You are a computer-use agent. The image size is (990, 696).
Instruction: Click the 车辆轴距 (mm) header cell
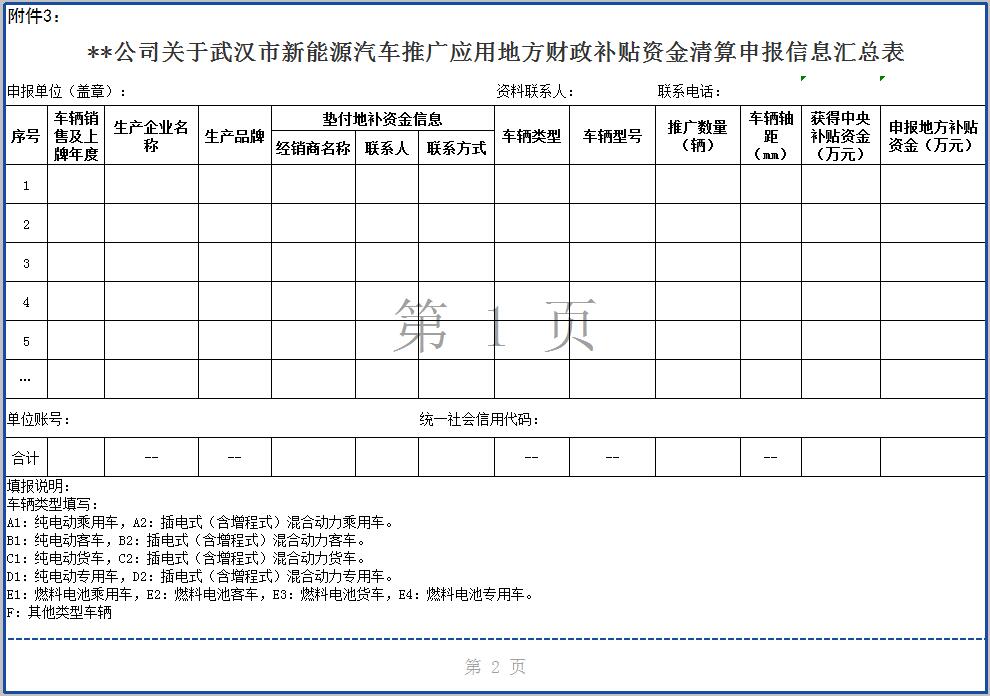coord(770,136)
